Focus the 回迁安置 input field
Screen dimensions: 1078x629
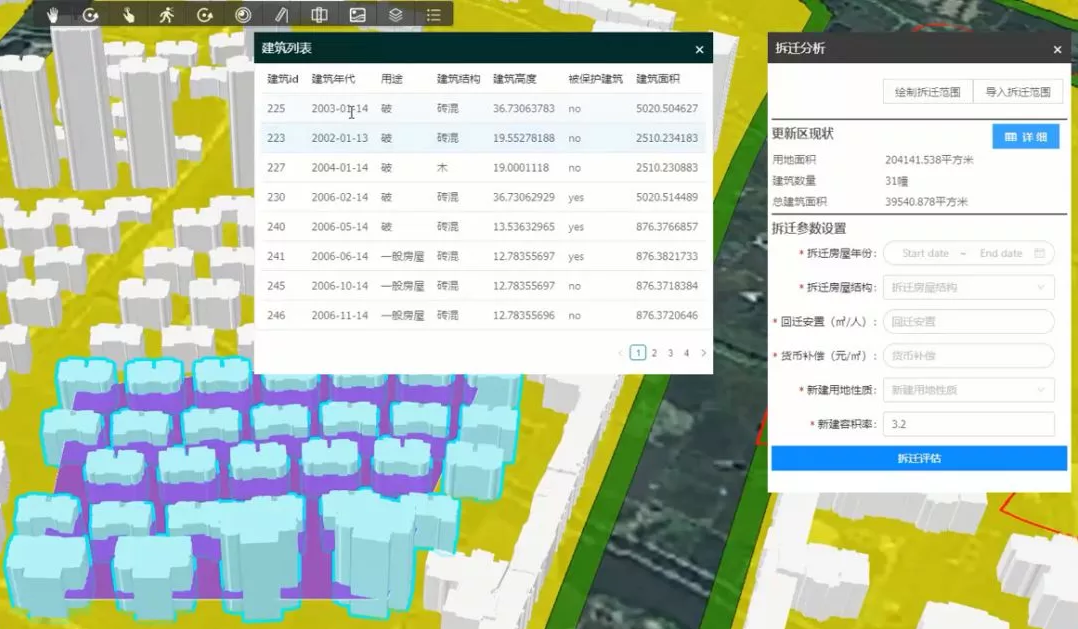(x=968, y=321)
